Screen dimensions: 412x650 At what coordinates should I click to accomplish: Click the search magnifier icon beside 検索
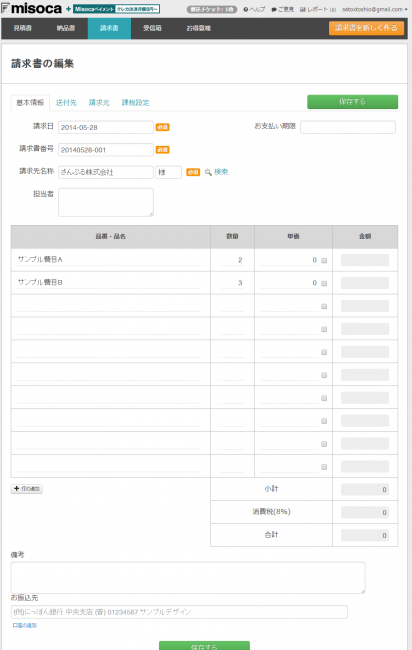208,172
